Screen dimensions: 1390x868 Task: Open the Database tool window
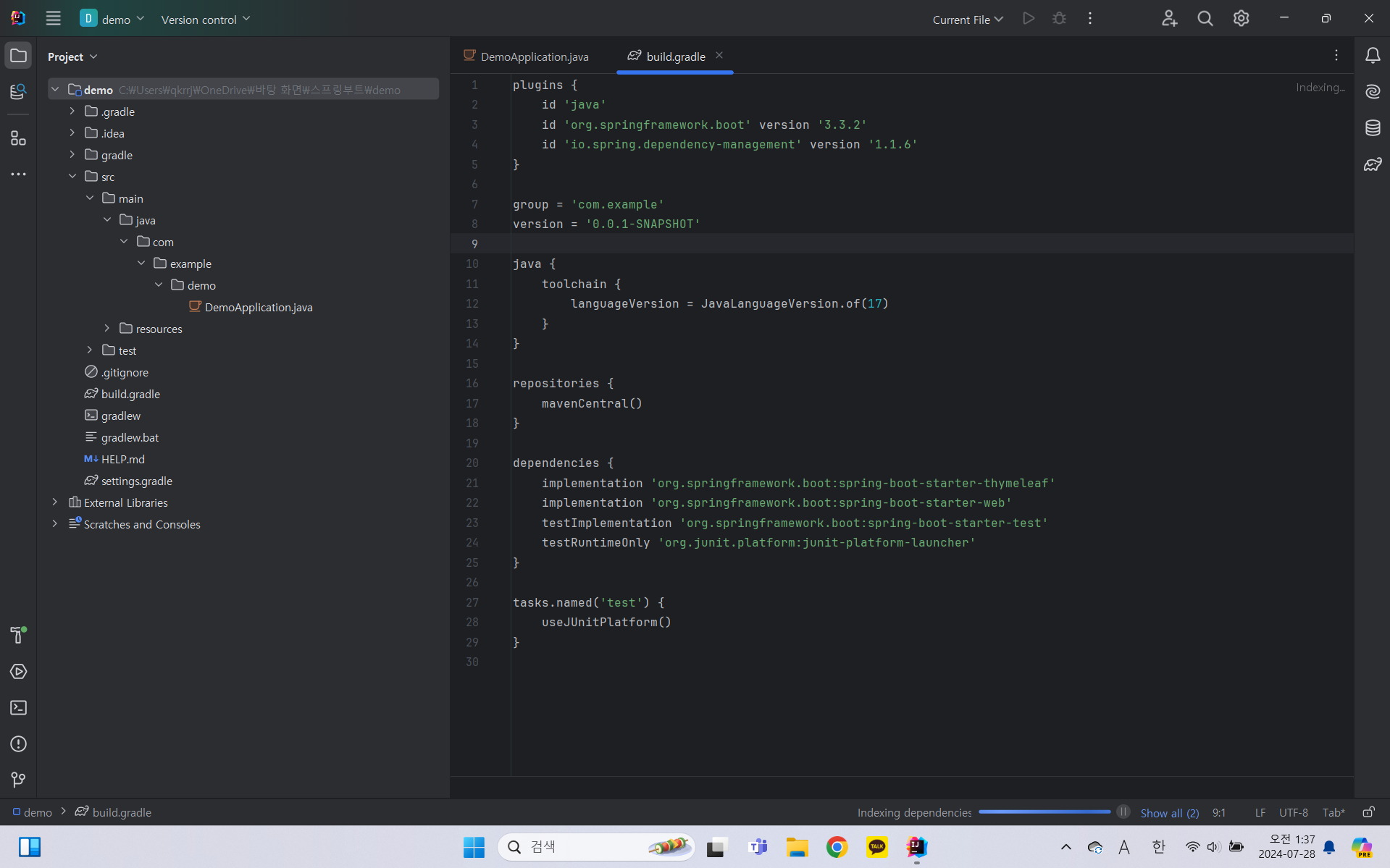[x=1373, y=128]
